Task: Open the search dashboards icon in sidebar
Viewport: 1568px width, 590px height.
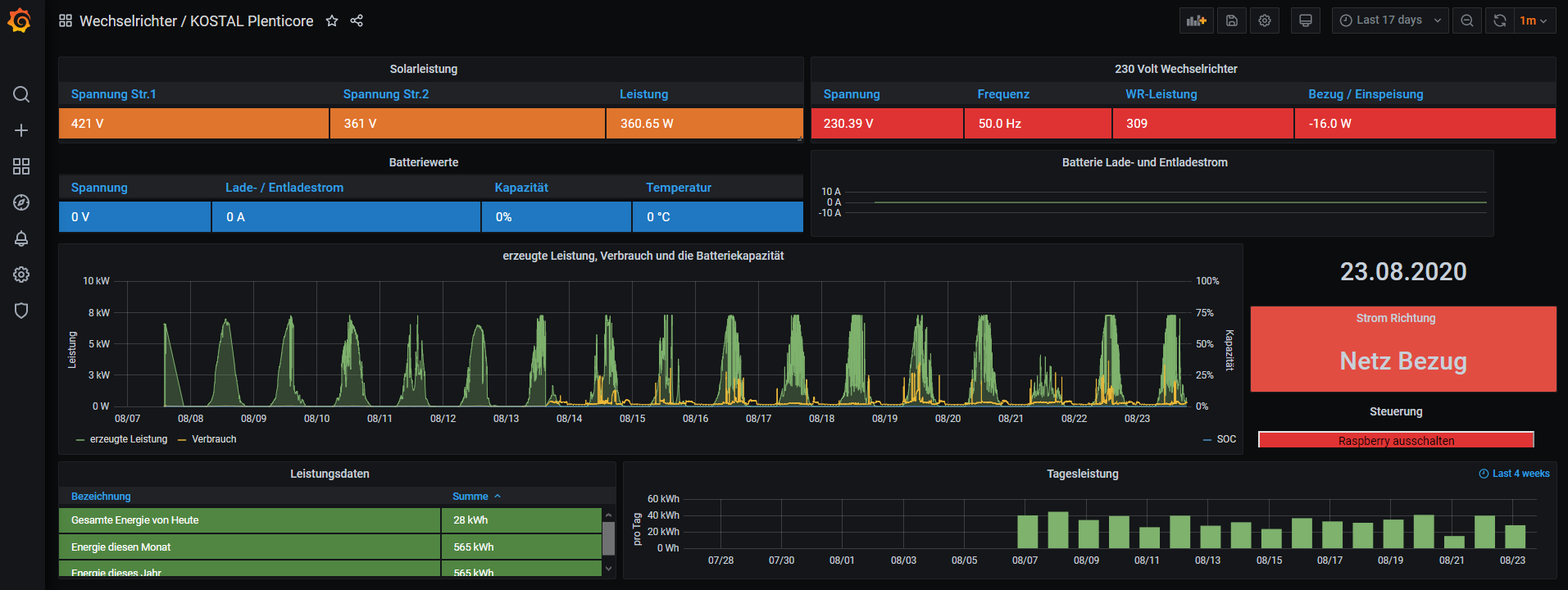Action: [21, 94]
